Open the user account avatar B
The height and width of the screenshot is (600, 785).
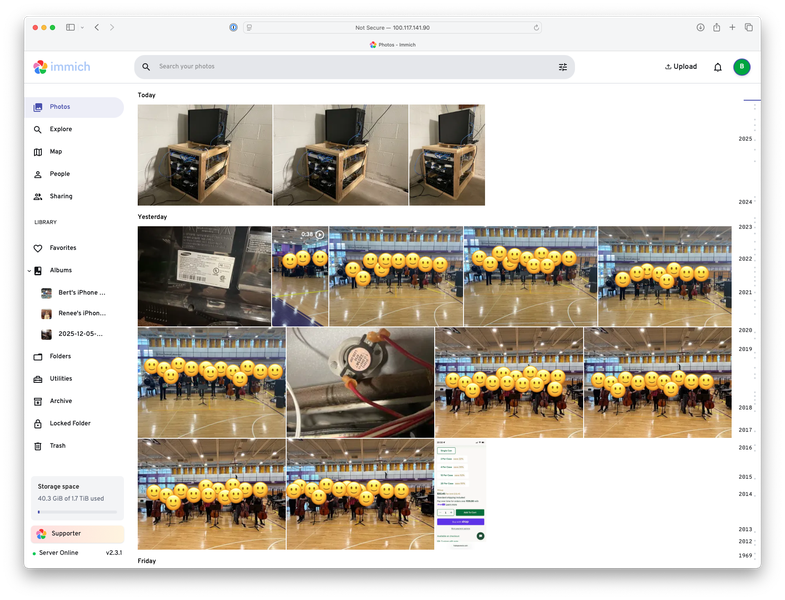[742, 67]
